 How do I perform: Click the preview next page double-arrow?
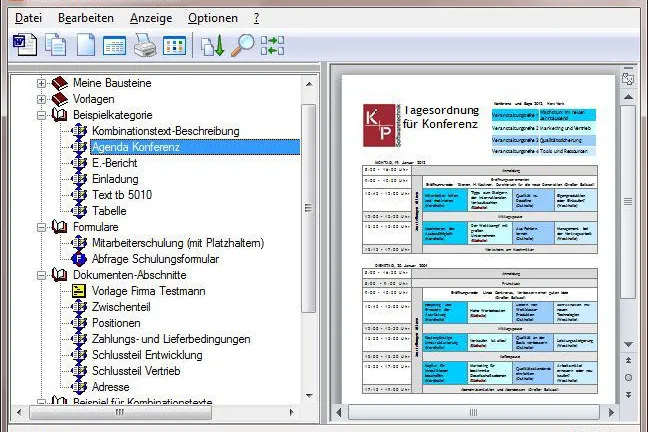[x=628, y=395]
